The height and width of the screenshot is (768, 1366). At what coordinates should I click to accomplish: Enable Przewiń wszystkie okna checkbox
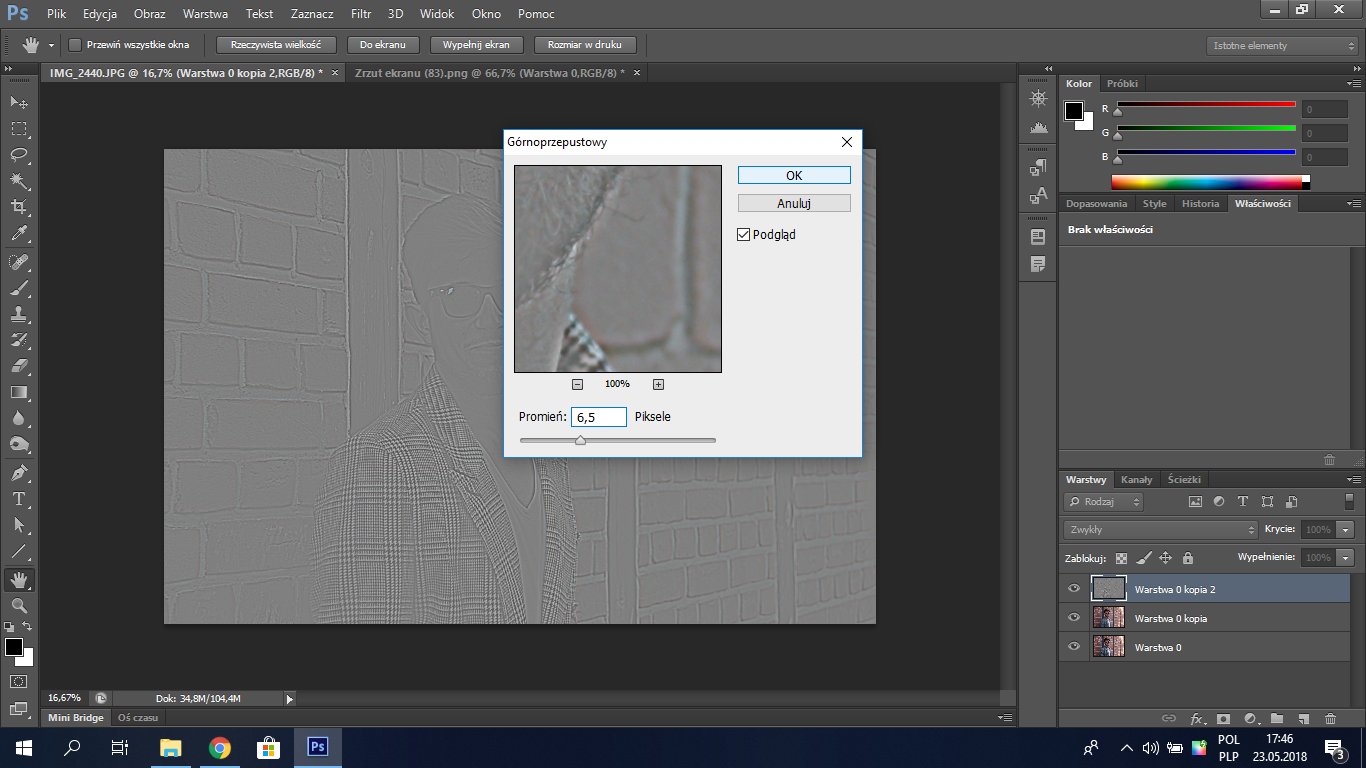[75, 45]
